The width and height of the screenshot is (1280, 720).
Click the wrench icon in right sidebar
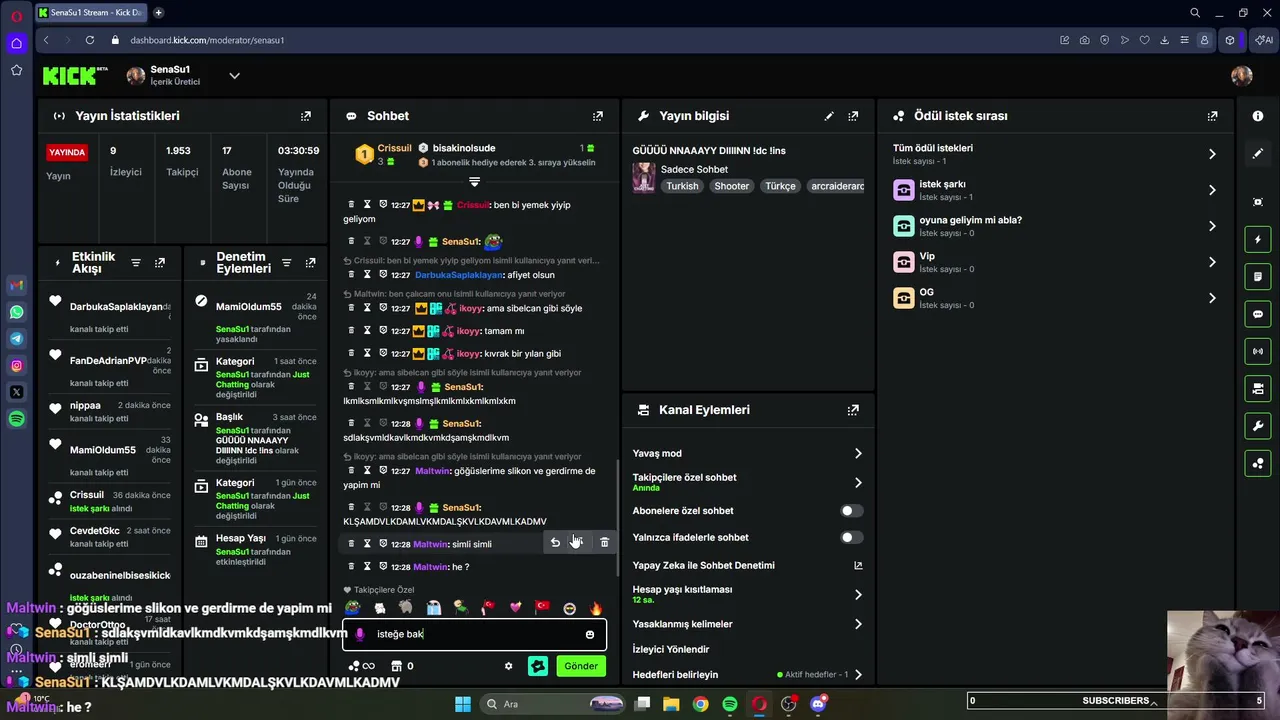[x=1258, y=426]
